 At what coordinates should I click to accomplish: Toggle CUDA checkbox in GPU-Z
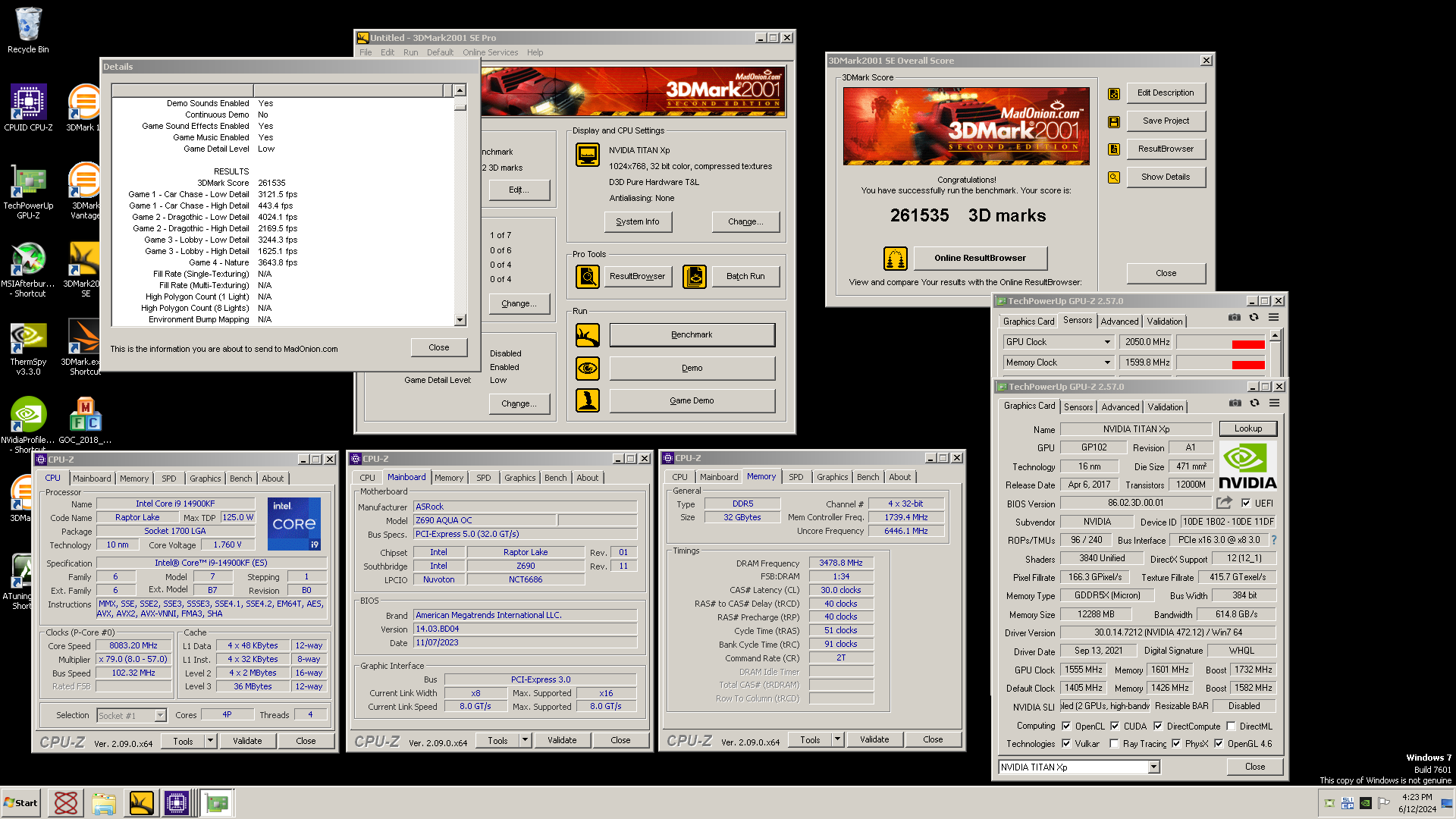pos(1115,726)
